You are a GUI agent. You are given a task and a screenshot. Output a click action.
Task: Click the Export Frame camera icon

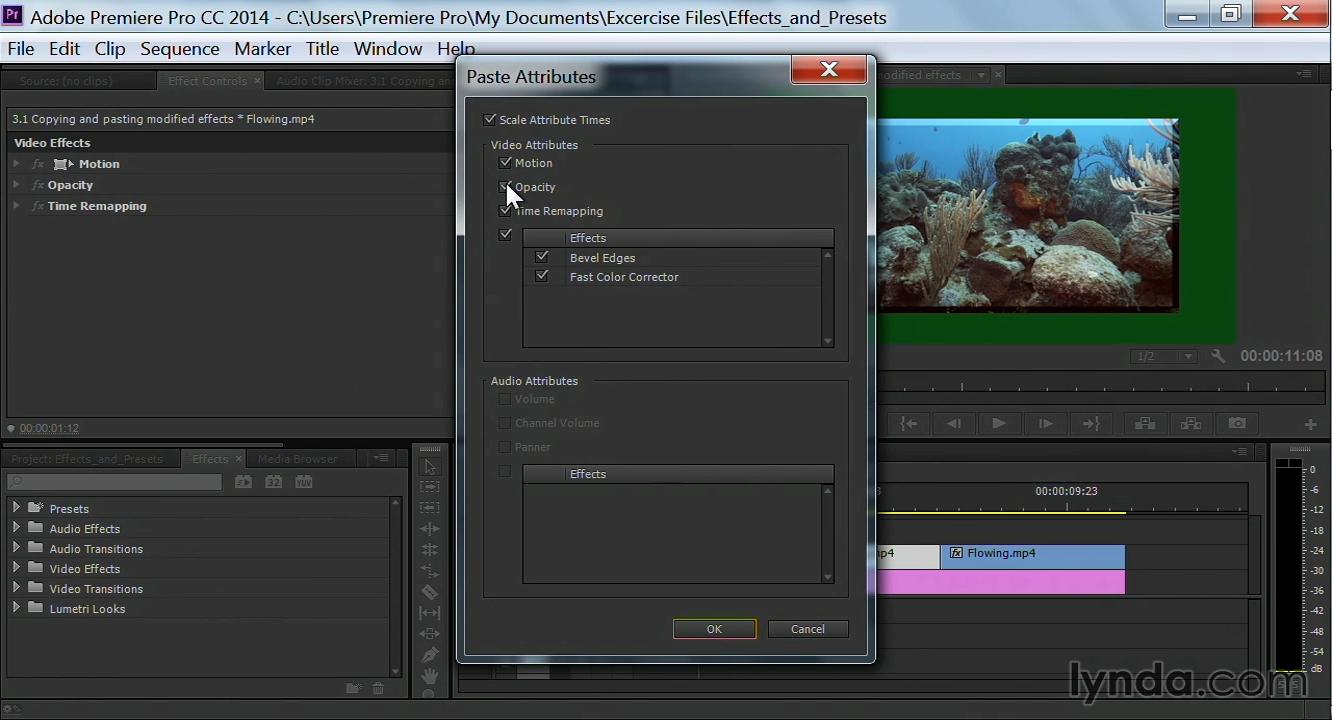[1237, 424]
